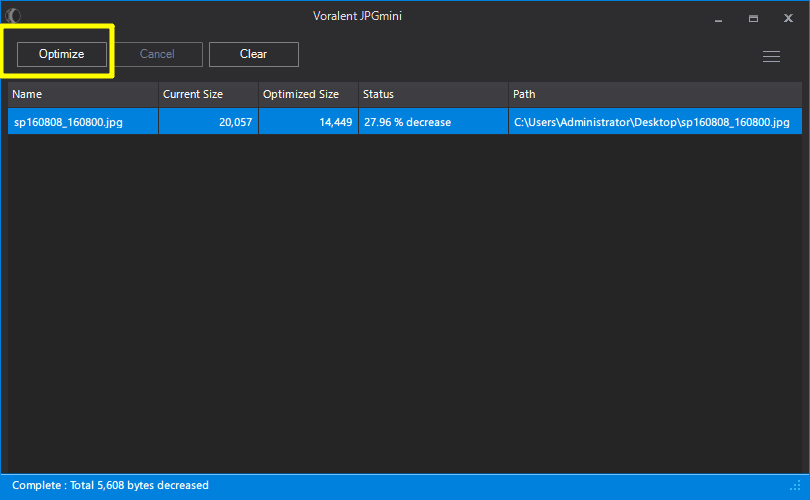Select the 27.96 % decrease status cell
Viewport: 810px width, 500px height.
pyautogui.click(x=407, y=122)
